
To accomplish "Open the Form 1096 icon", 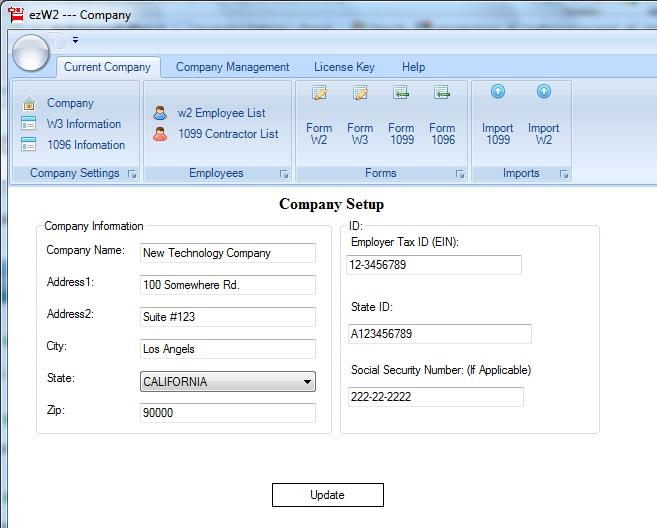I will 442,93.
